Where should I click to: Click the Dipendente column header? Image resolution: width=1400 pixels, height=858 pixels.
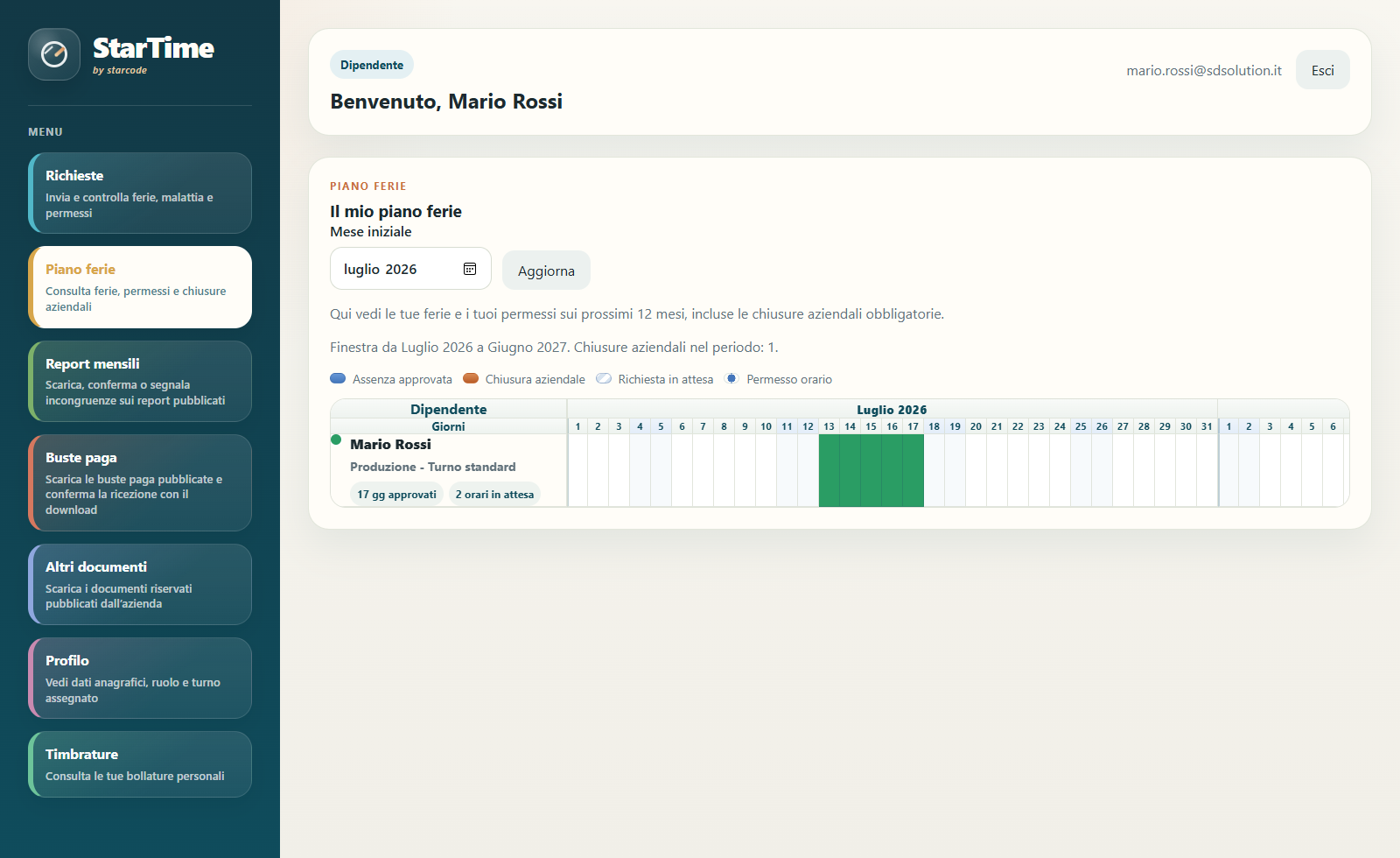pos(448,409)
